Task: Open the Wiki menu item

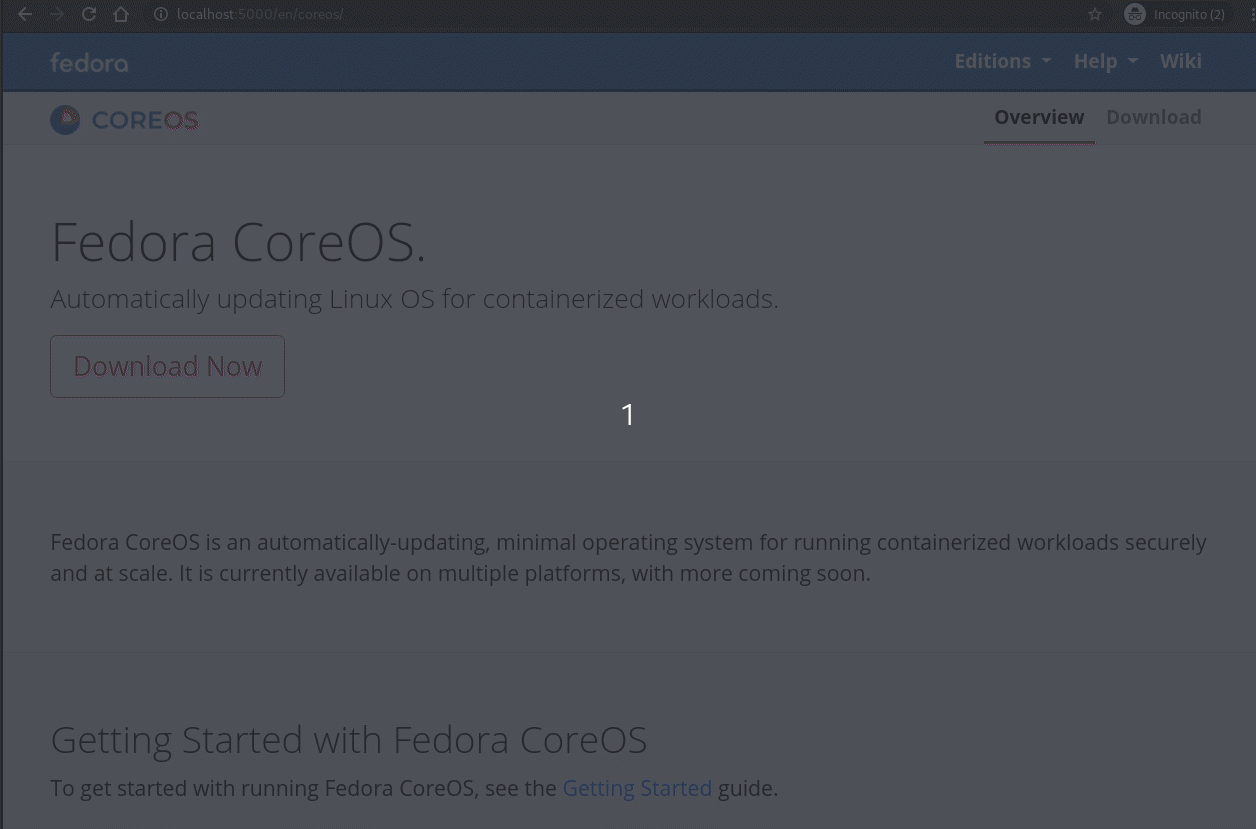Action: click(x=1180, y=61)
